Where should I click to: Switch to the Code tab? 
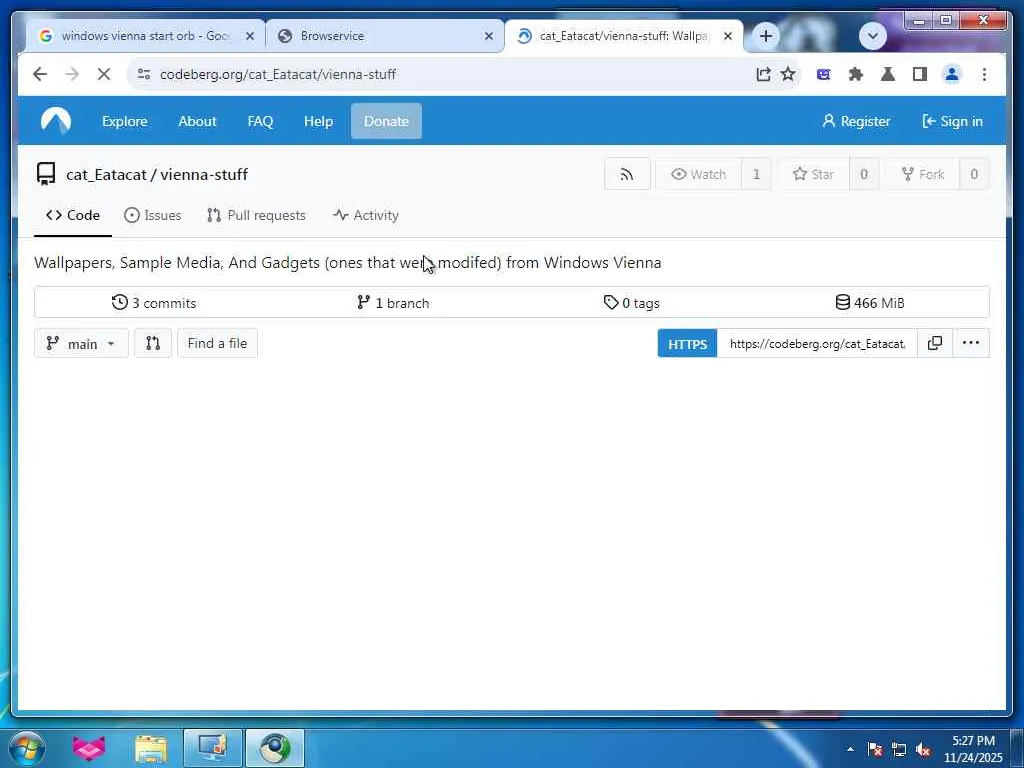(x=73, y=216)
